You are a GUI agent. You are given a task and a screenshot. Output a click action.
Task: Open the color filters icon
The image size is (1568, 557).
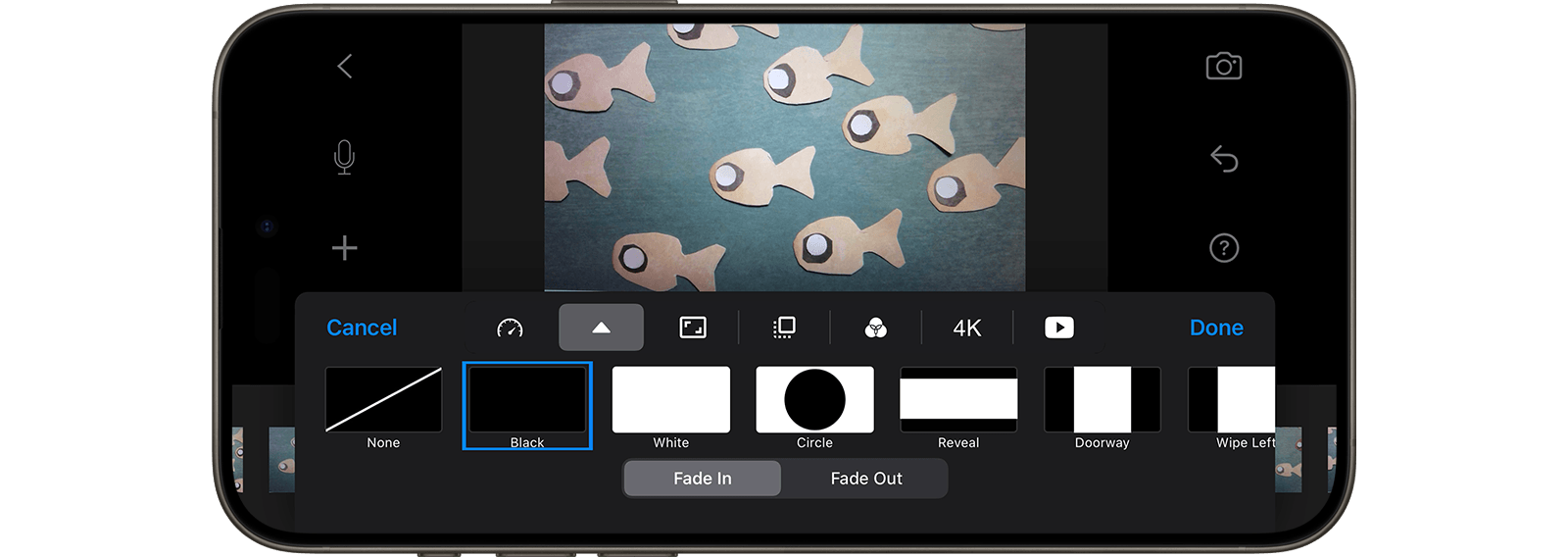pyautogui.click(x=876, y=328)
